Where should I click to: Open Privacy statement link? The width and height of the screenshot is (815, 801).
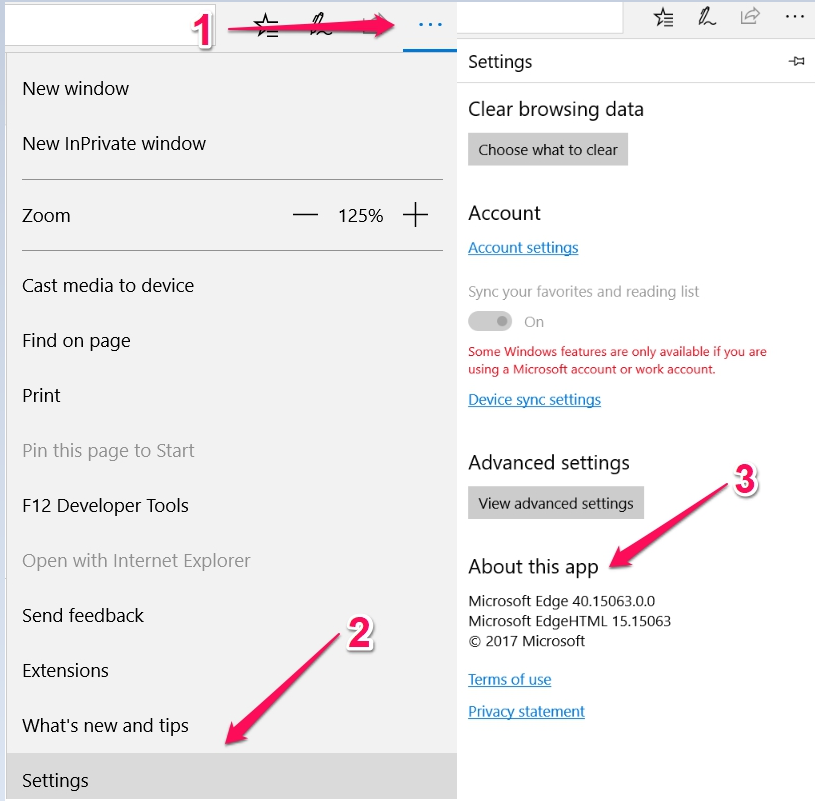click(526, 711)
